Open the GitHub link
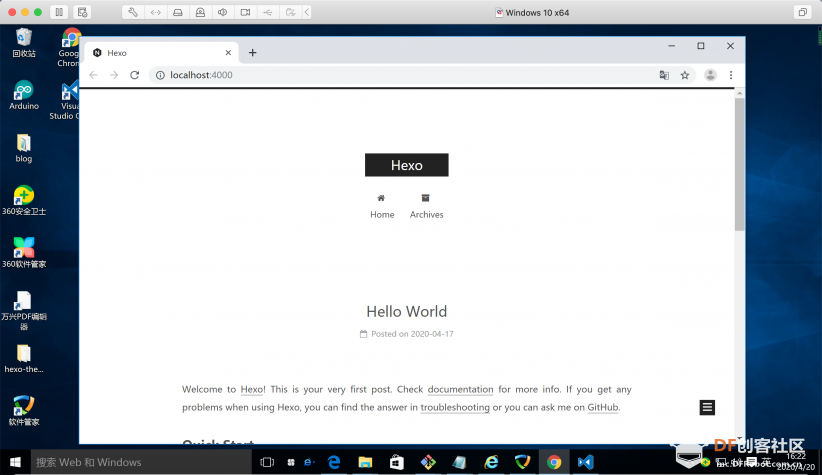Screen dimensions: 822x475 pyautogui.click(x=602, y=407)
